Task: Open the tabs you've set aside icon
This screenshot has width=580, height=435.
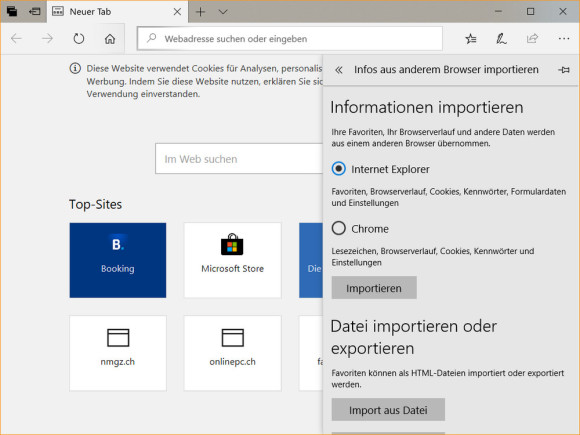Action: 12,11
